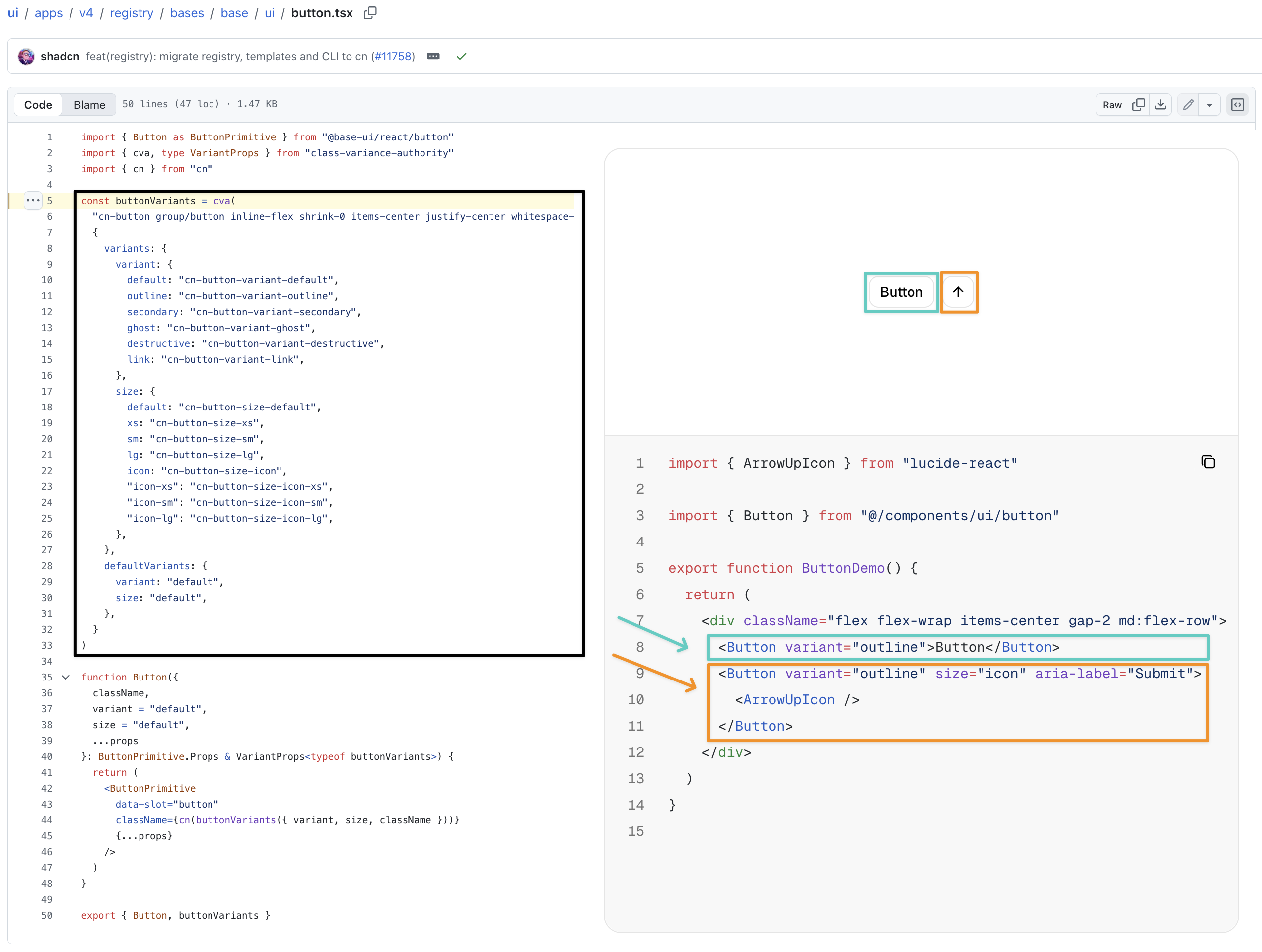Collapse the Button function at line 35
This screenshot has width=1262, height=952.
[66, 677]
